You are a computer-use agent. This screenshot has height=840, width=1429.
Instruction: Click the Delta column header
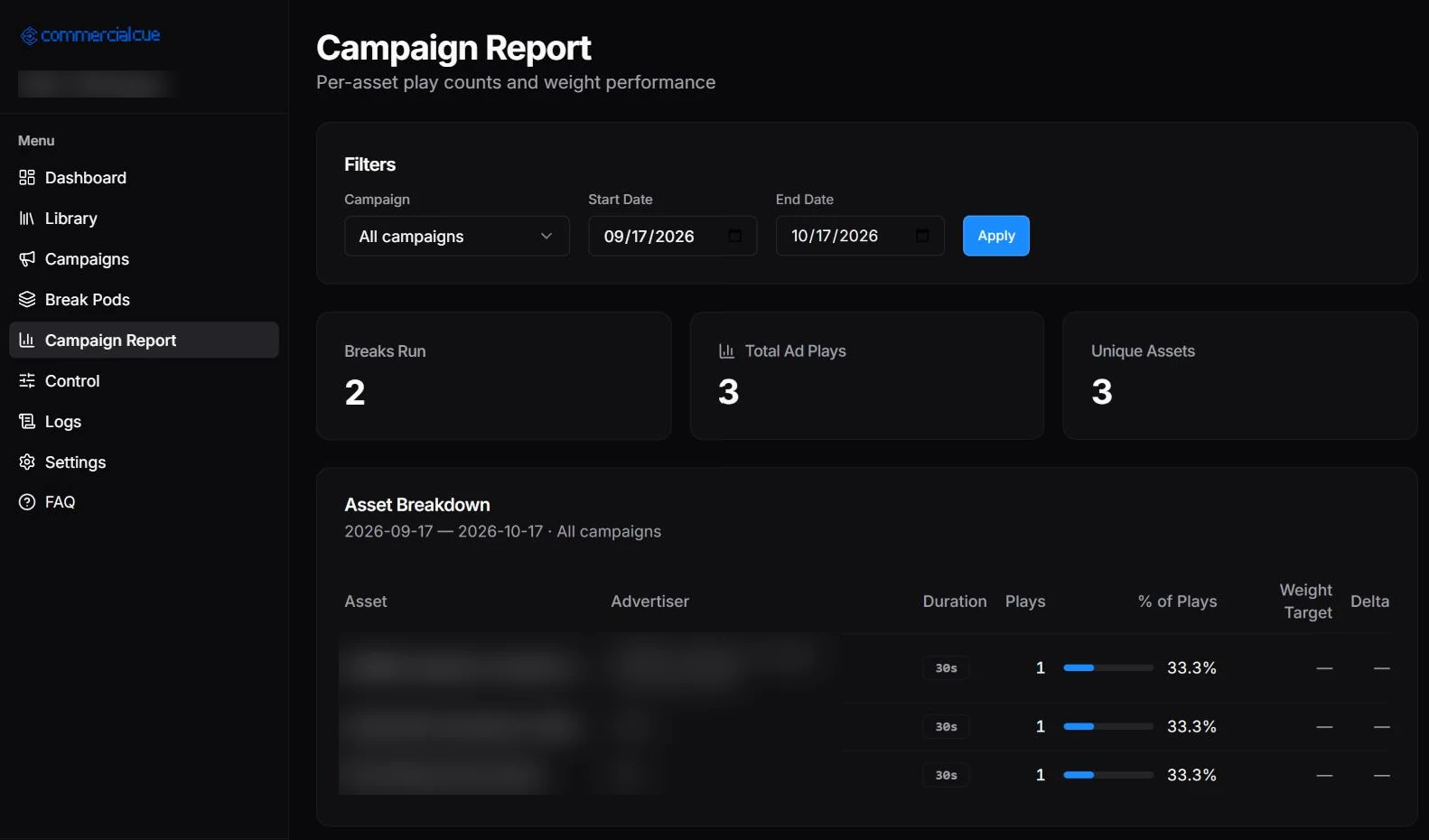(1369, 601)
